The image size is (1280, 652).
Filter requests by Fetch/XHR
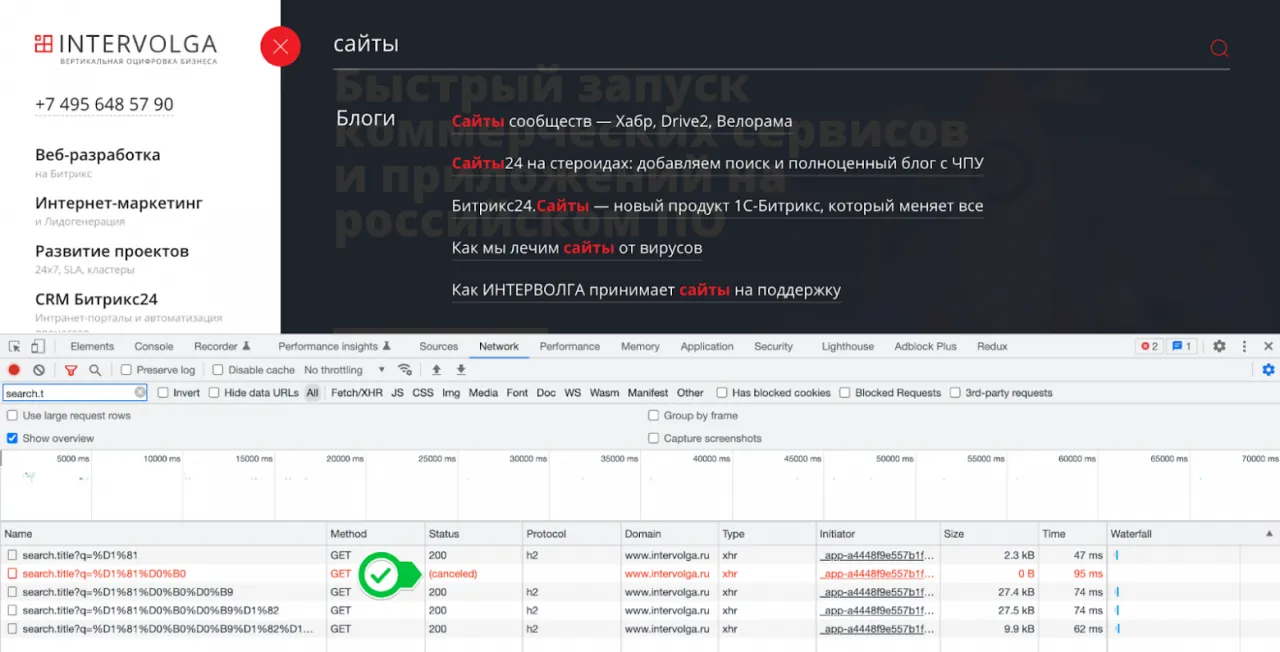click(x=356, y=393)
